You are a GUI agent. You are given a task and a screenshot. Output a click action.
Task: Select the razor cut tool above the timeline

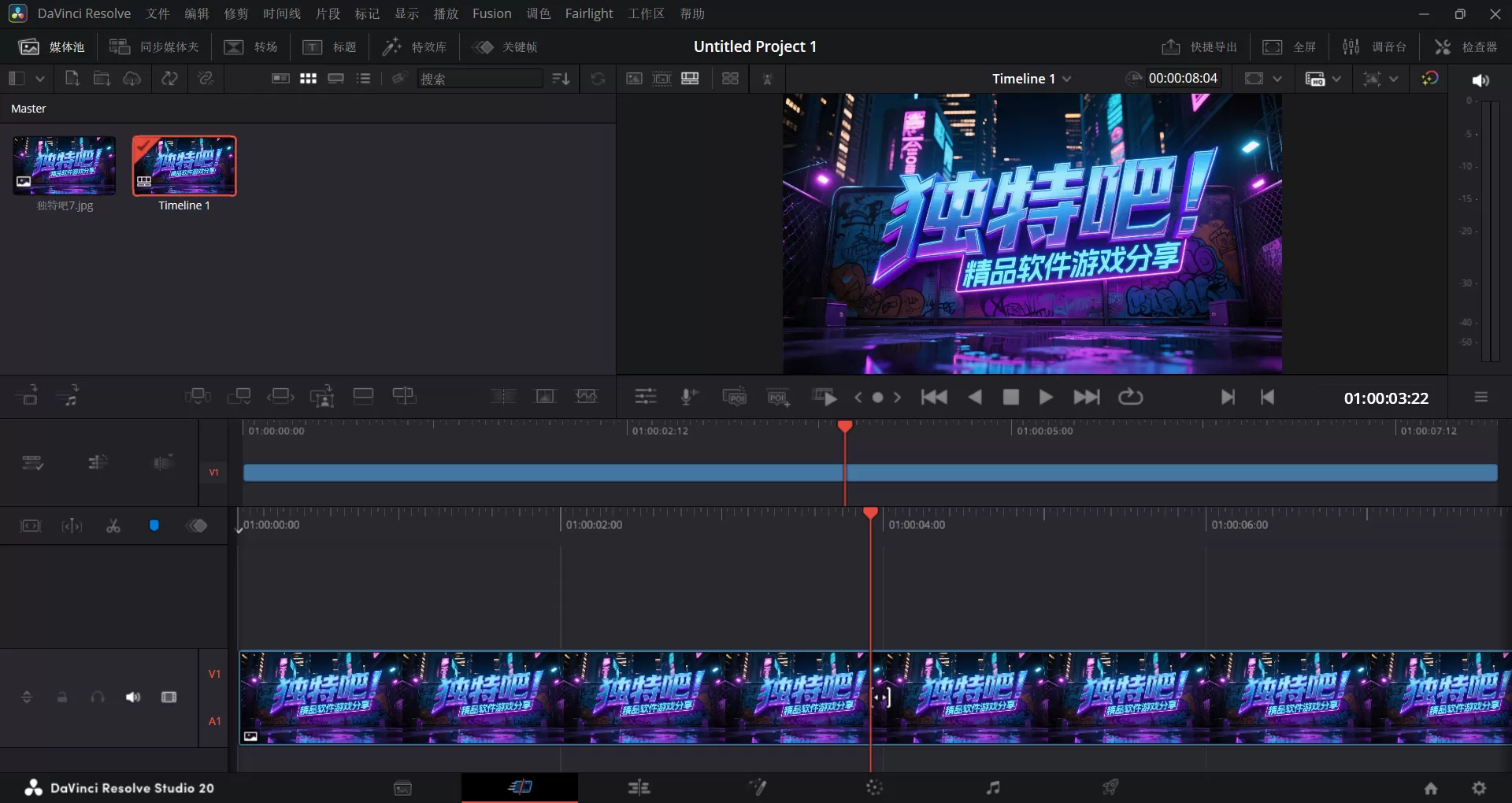113,526
